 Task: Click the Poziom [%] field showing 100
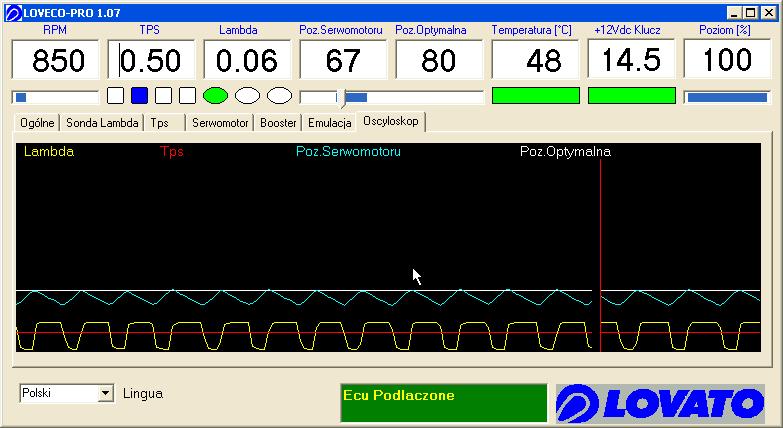pos(727,60)
